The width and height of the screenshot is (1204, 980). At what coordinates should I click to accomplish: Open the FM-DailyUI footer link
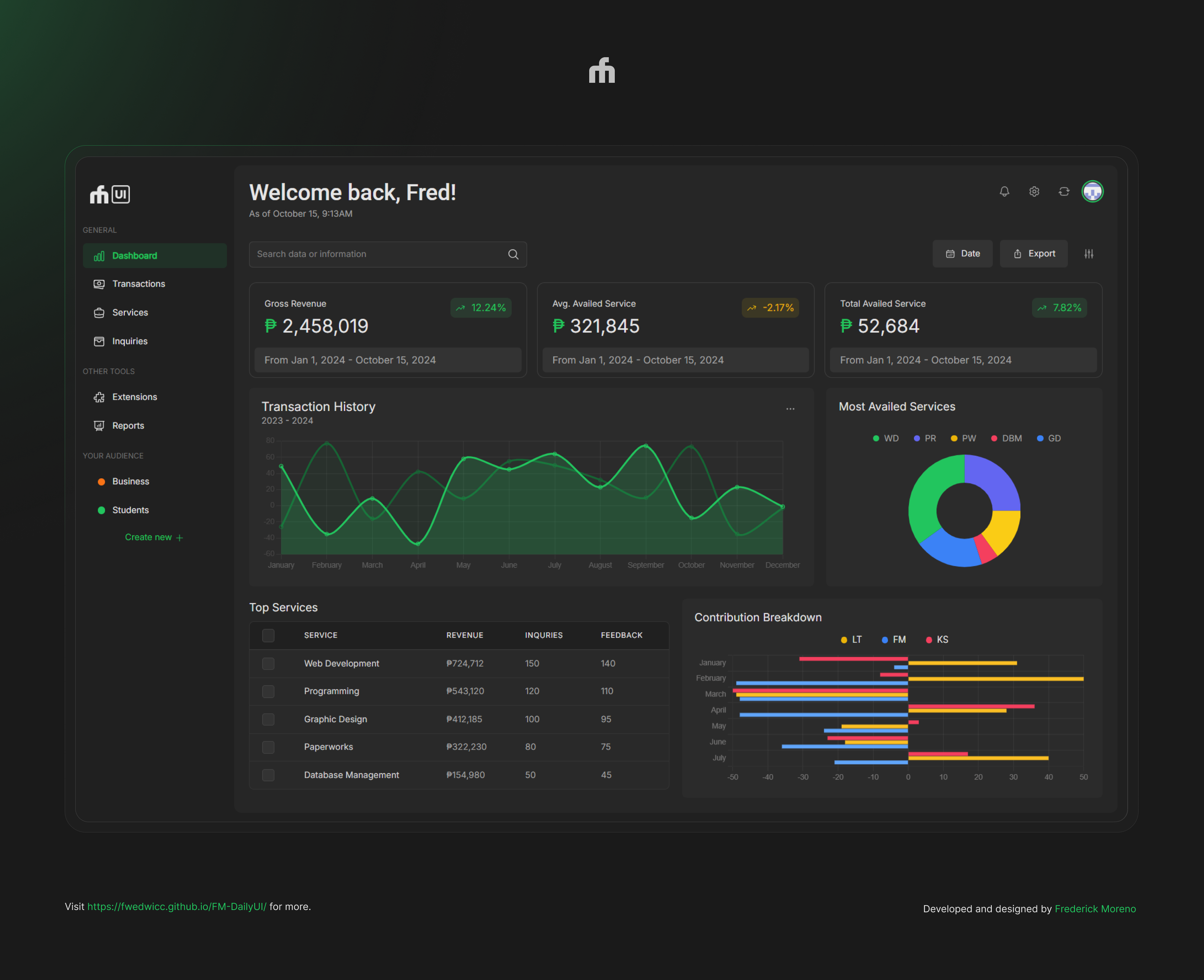pyautogui.click(x=177, y=907)
